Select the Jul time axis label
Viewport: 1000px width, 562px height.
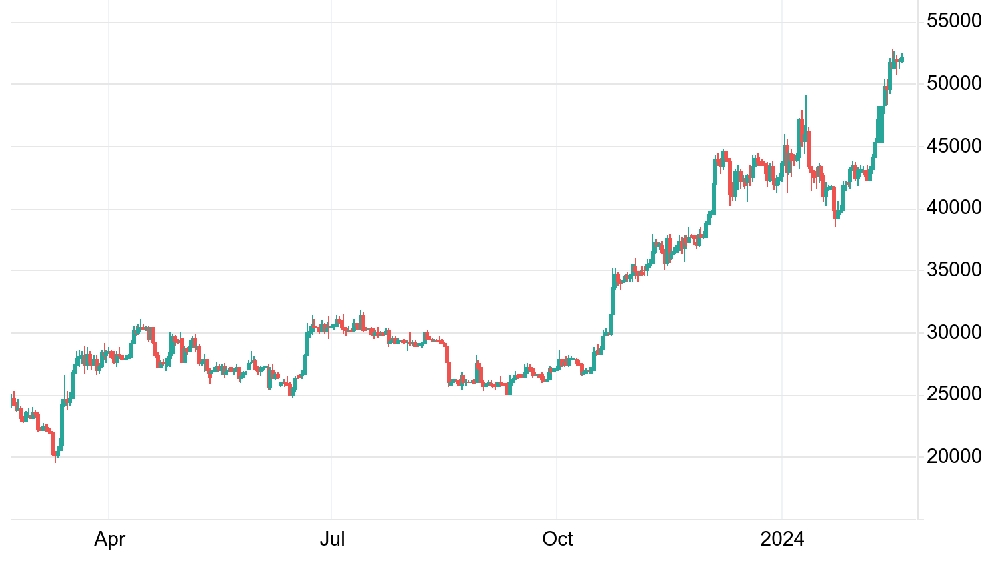332,540
